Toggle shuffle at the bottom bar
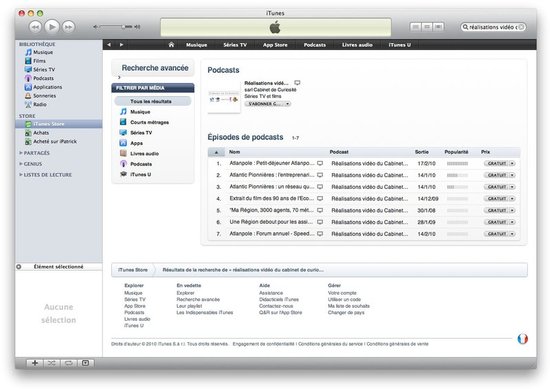This screenshot has height=389, width=550. click(52, 363)
